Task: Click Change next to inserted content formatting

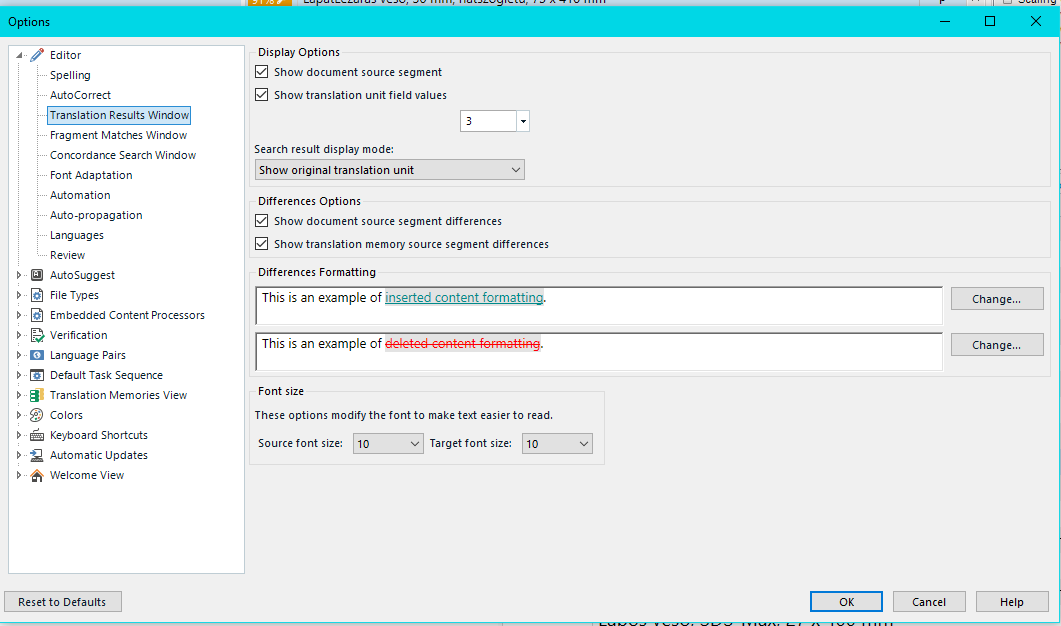Action: pos(996,298)
